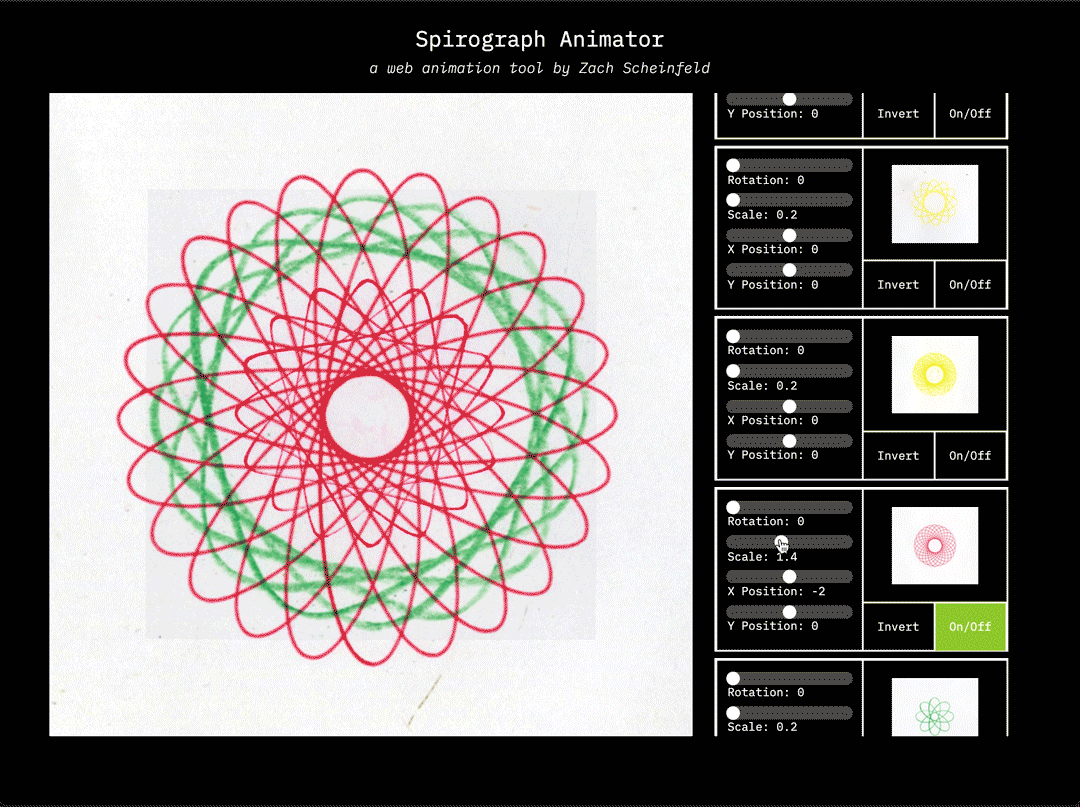The height and width of the screenshot is (807, 1080).
Task: Click the Rotation slider handle of the dense yellow ring layer
Action: click(734, 336)
